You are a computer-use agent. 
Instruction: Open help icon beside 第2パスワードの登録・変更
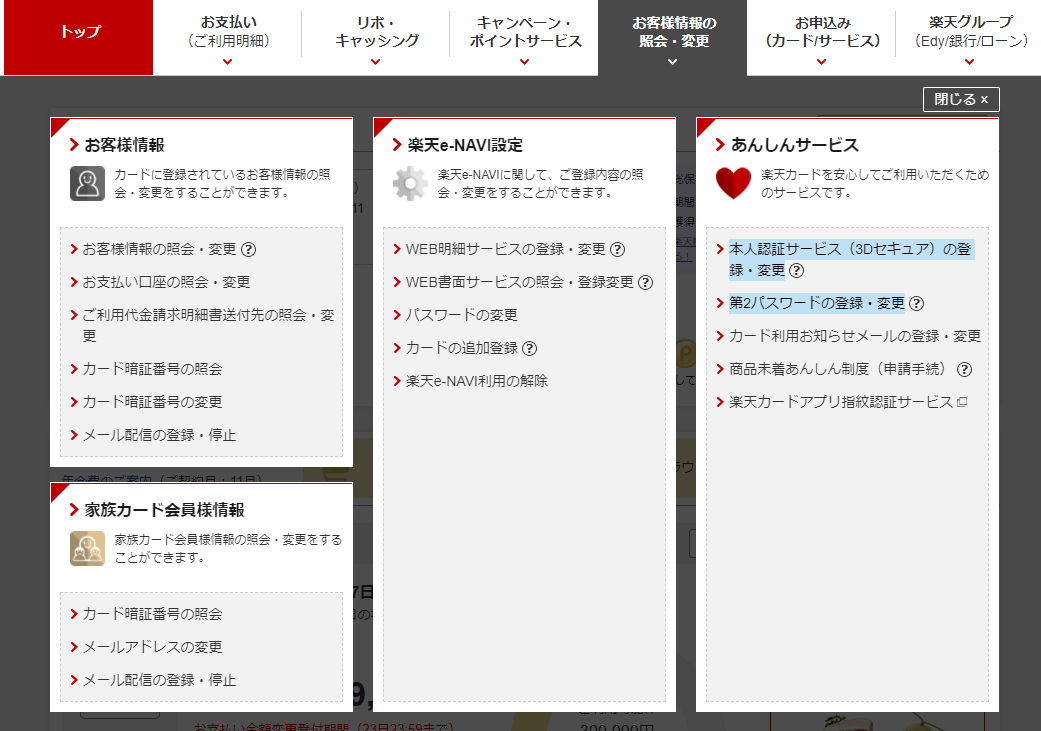click(x=916, y=304)
